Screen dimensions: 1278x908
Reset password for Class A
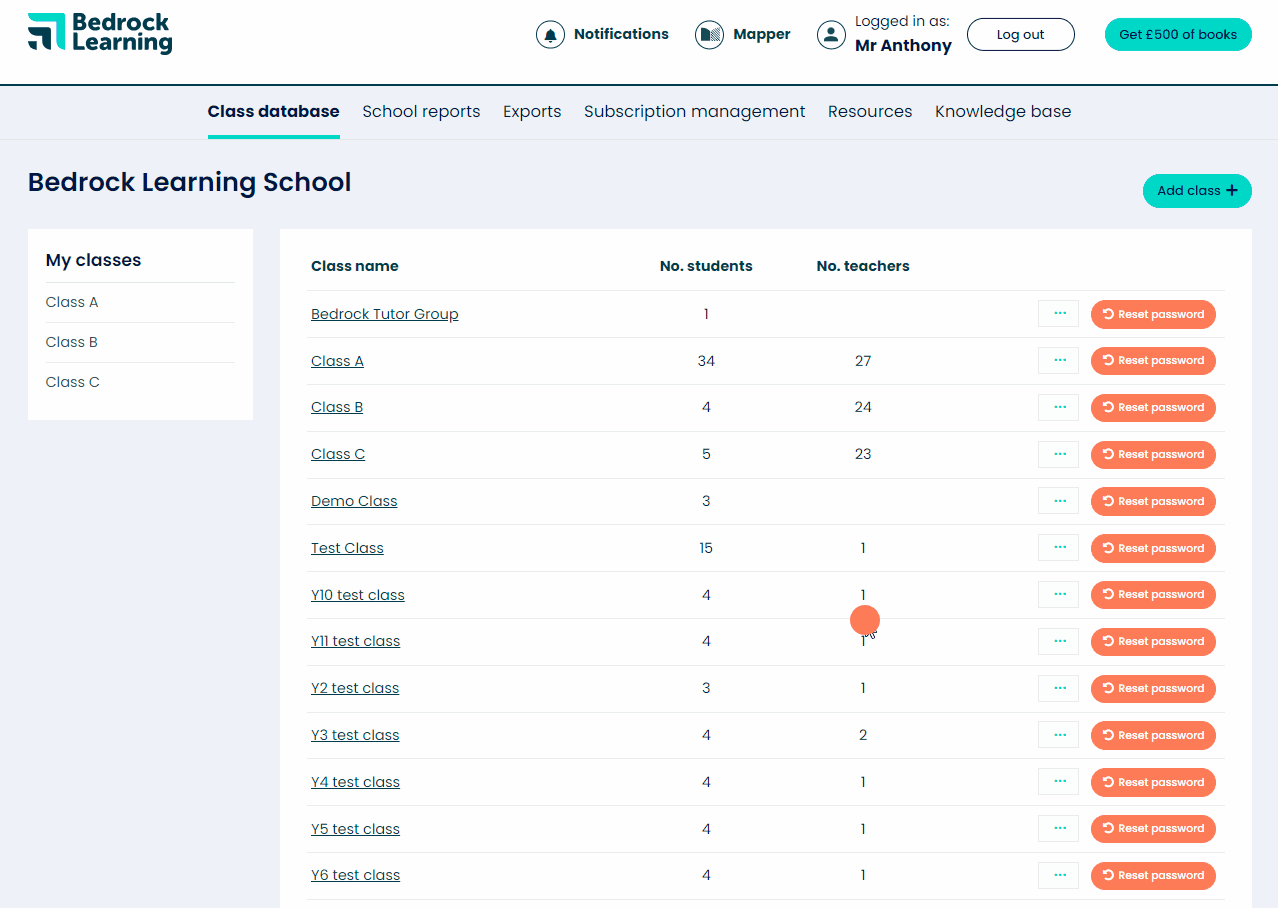point(1153,361)
